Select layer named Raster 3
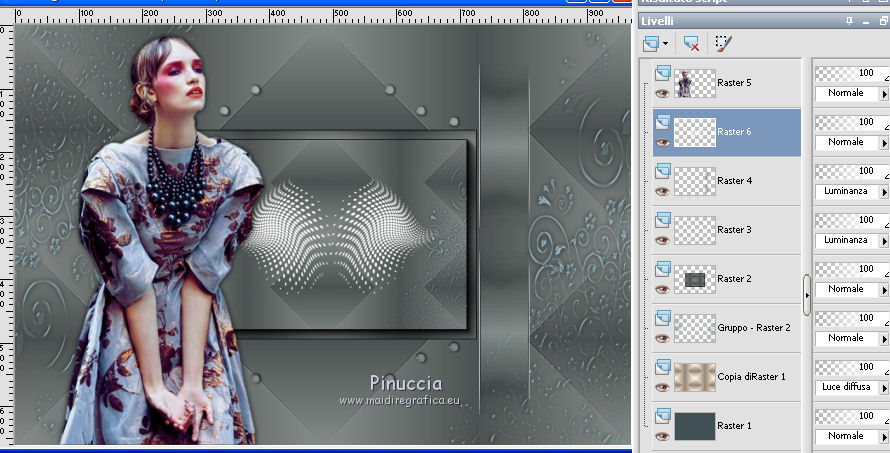The image size is (890, 453). [x=734, y=230]
